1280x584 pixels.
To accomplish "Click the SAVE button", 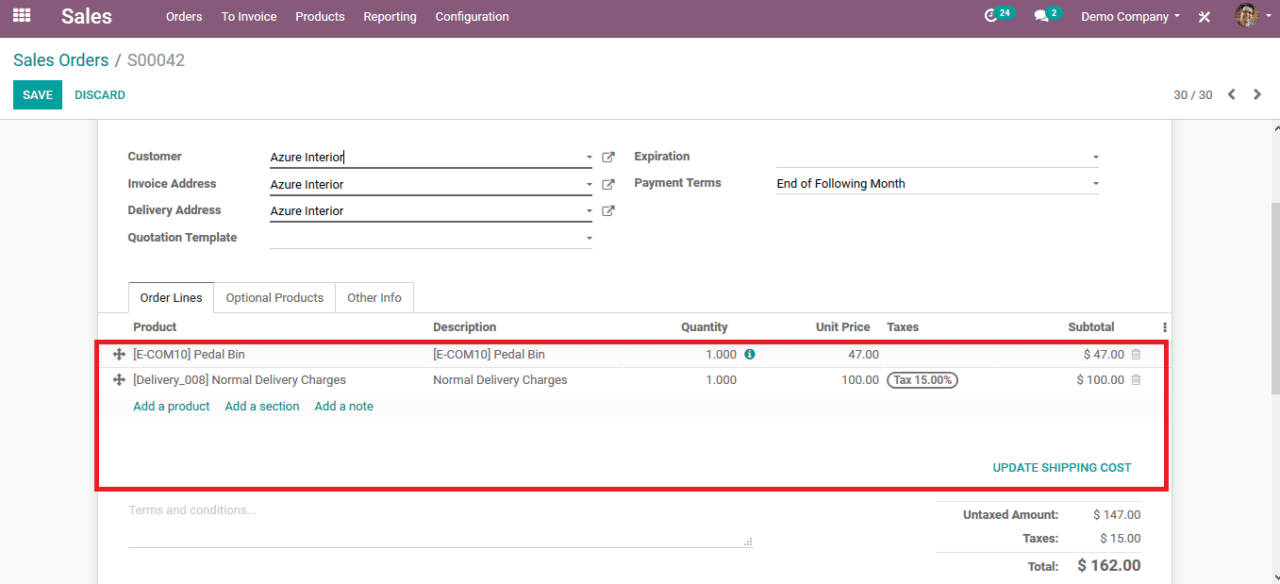I will click(x=37, y=94).
